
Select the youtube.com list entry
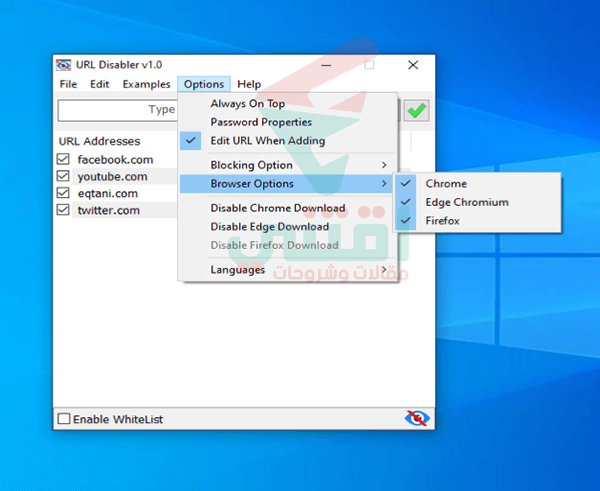(x=112, y=176)
